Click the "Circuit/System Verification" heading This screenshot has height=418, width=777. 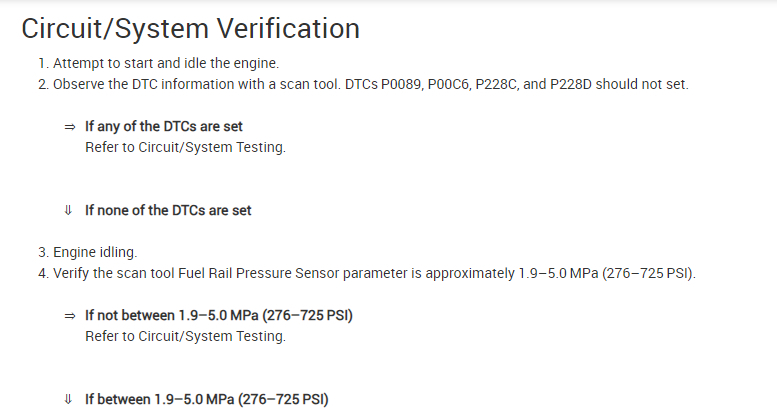point(190,28)
